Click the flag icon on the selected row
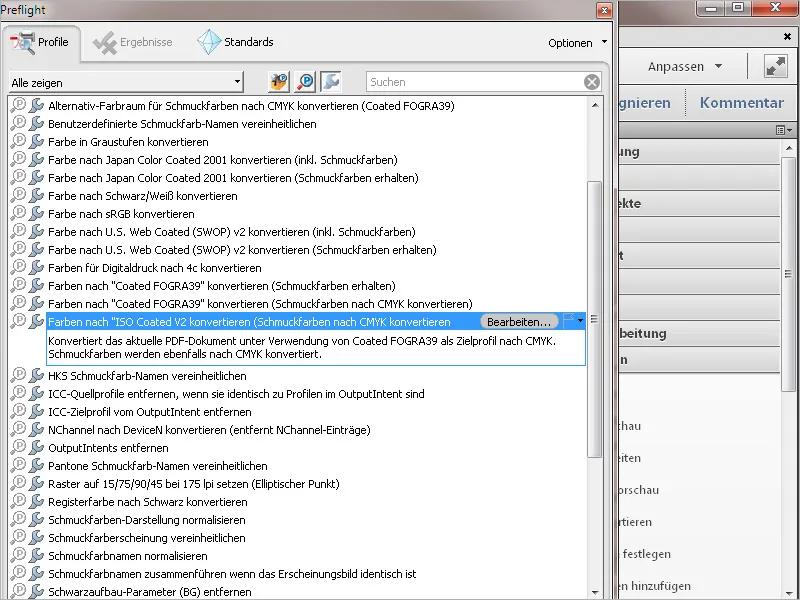This screenshot has width=800, height=600. tap(568, 321)
